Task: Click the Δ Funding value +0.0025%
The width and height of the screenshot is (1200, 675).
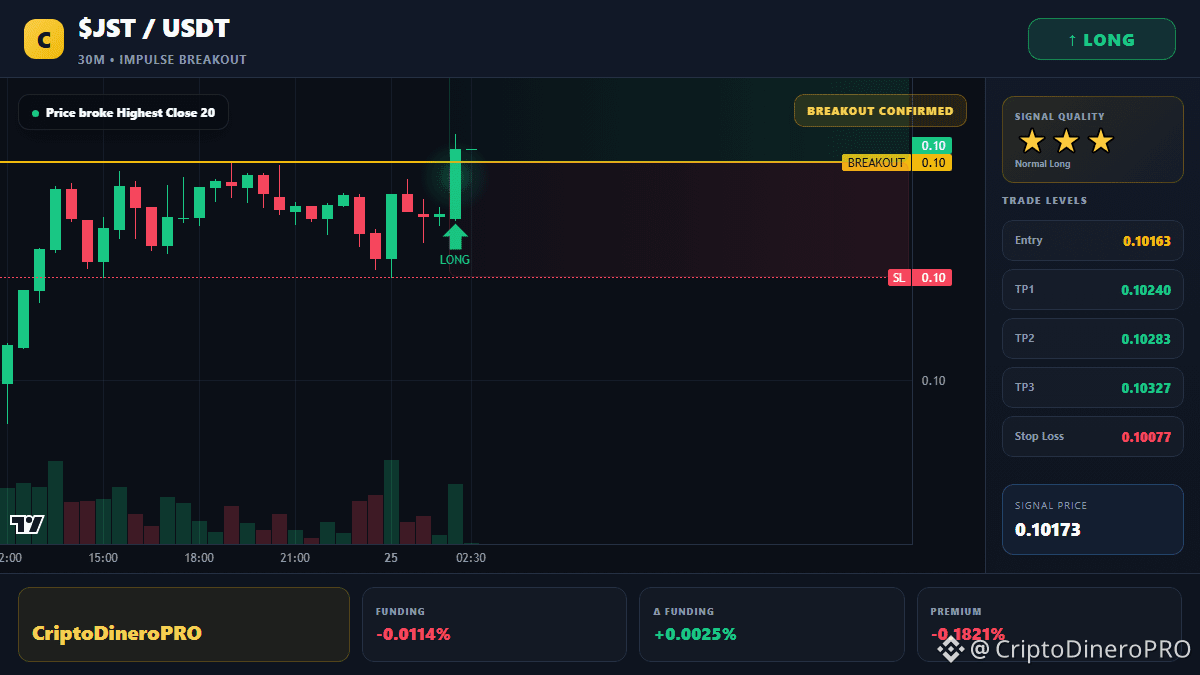Action: 695,634
